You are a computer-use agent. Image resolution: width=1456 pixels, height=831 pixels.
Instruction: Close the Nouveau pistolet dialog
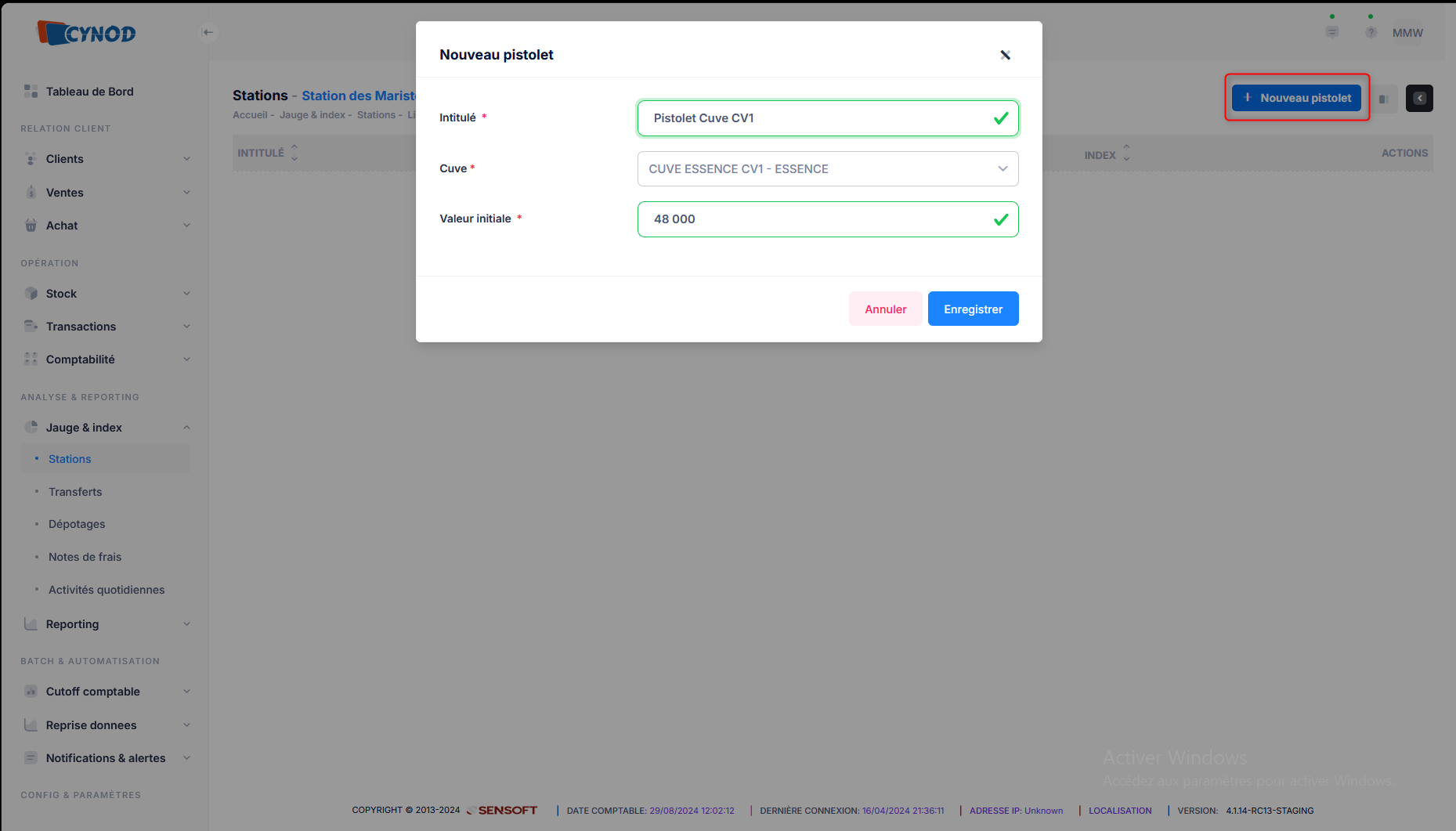1006,55
